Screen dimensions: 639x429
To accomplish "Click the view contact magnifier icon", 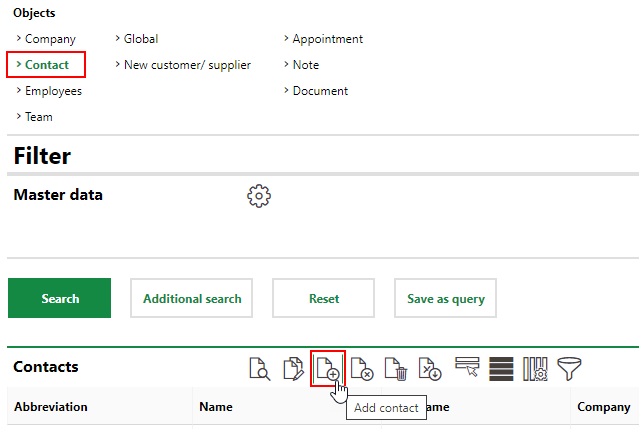I will [x=259, y=368].
